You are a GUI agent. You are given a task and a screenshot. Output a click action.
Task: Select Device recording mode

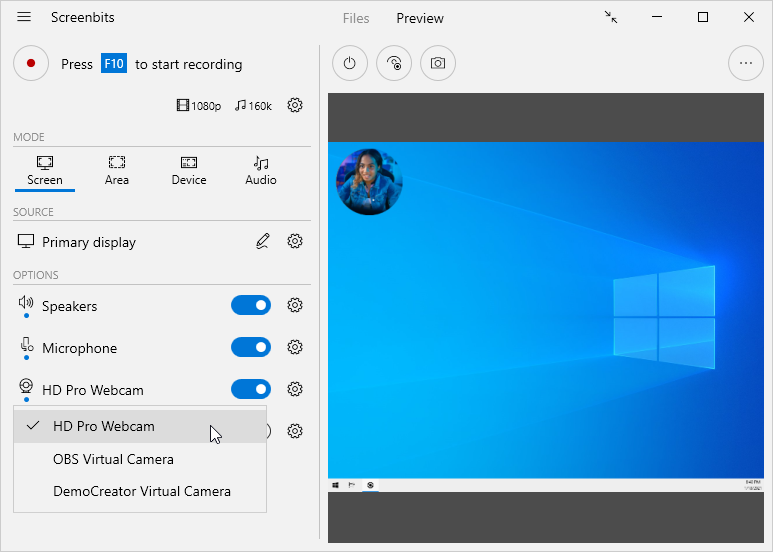tap(189, 172)
